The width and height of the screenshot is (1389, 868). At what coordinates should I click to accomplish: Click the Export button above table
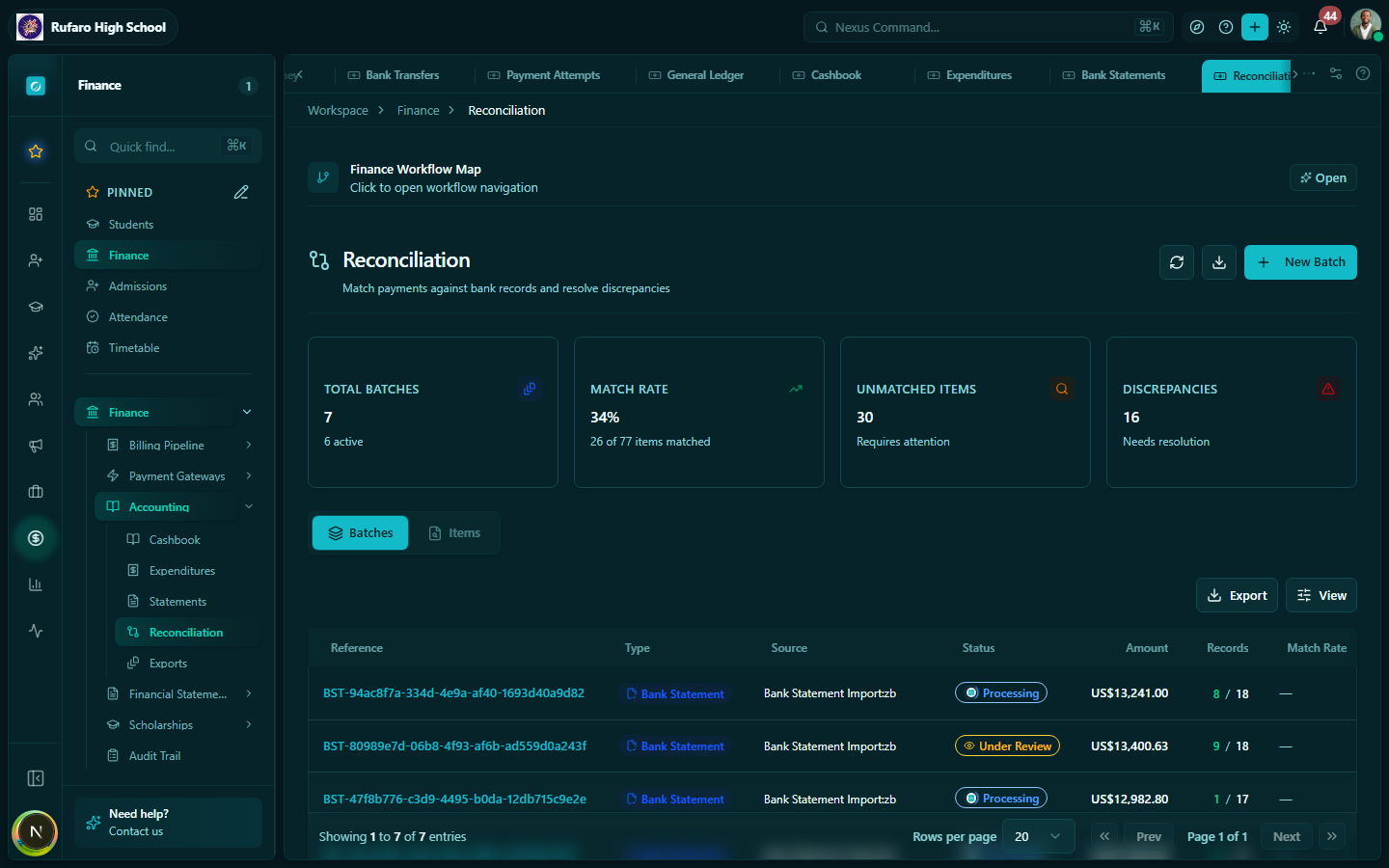tap(1237, 595)
